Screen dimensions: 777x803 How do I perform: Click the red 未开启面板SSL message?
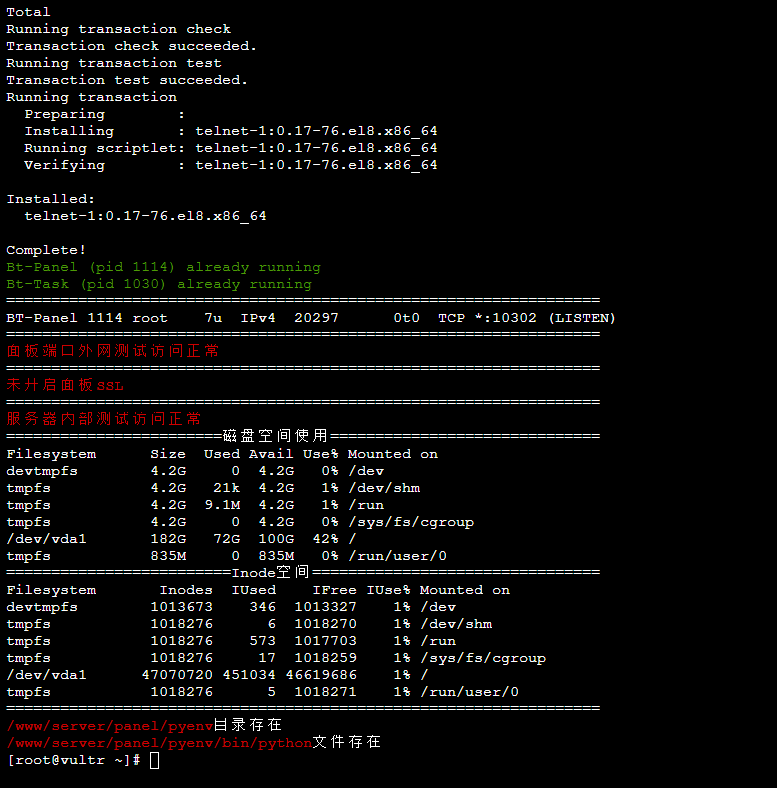pyautogui.click(x=65, y=385)
